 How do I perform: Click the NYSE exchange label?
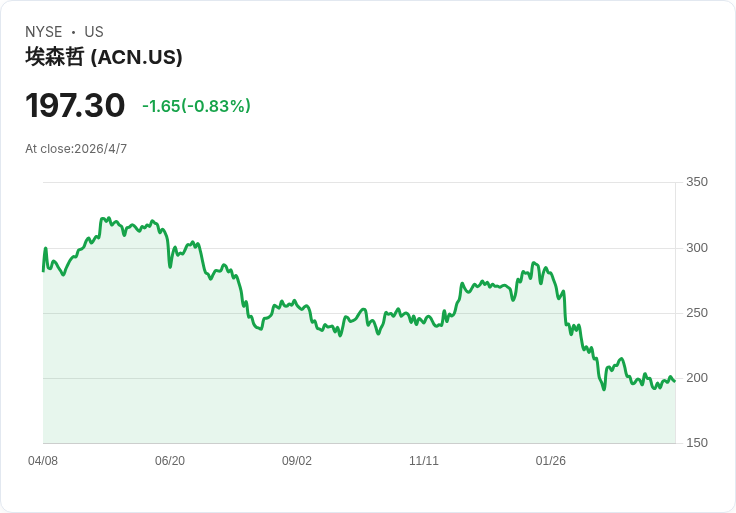click(x=43, y=32)
